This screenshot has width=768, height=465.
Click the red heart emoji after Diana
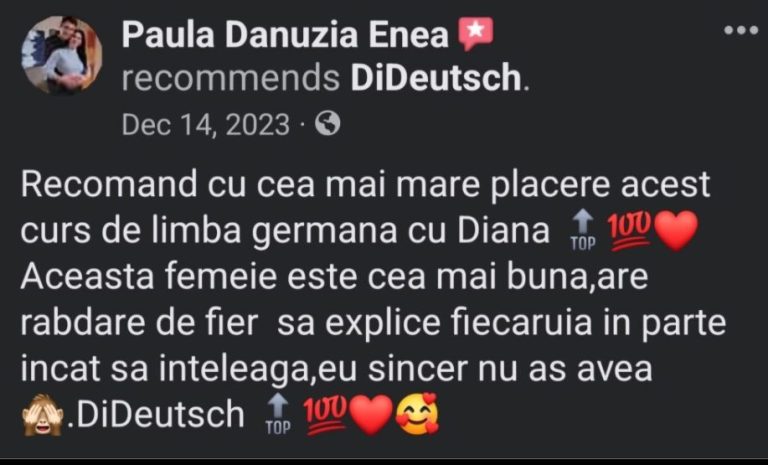676,231
